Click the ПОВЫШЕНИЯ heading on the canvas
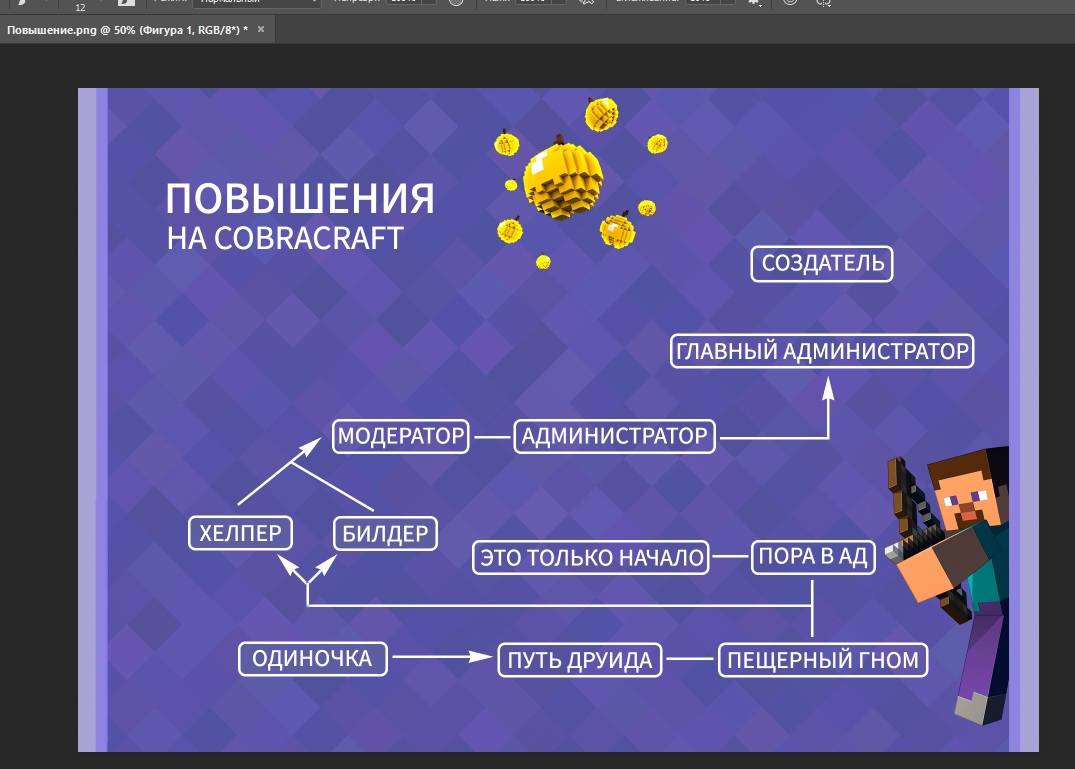The width and height of the screenshot is (1075, 769). click(300, 199)
